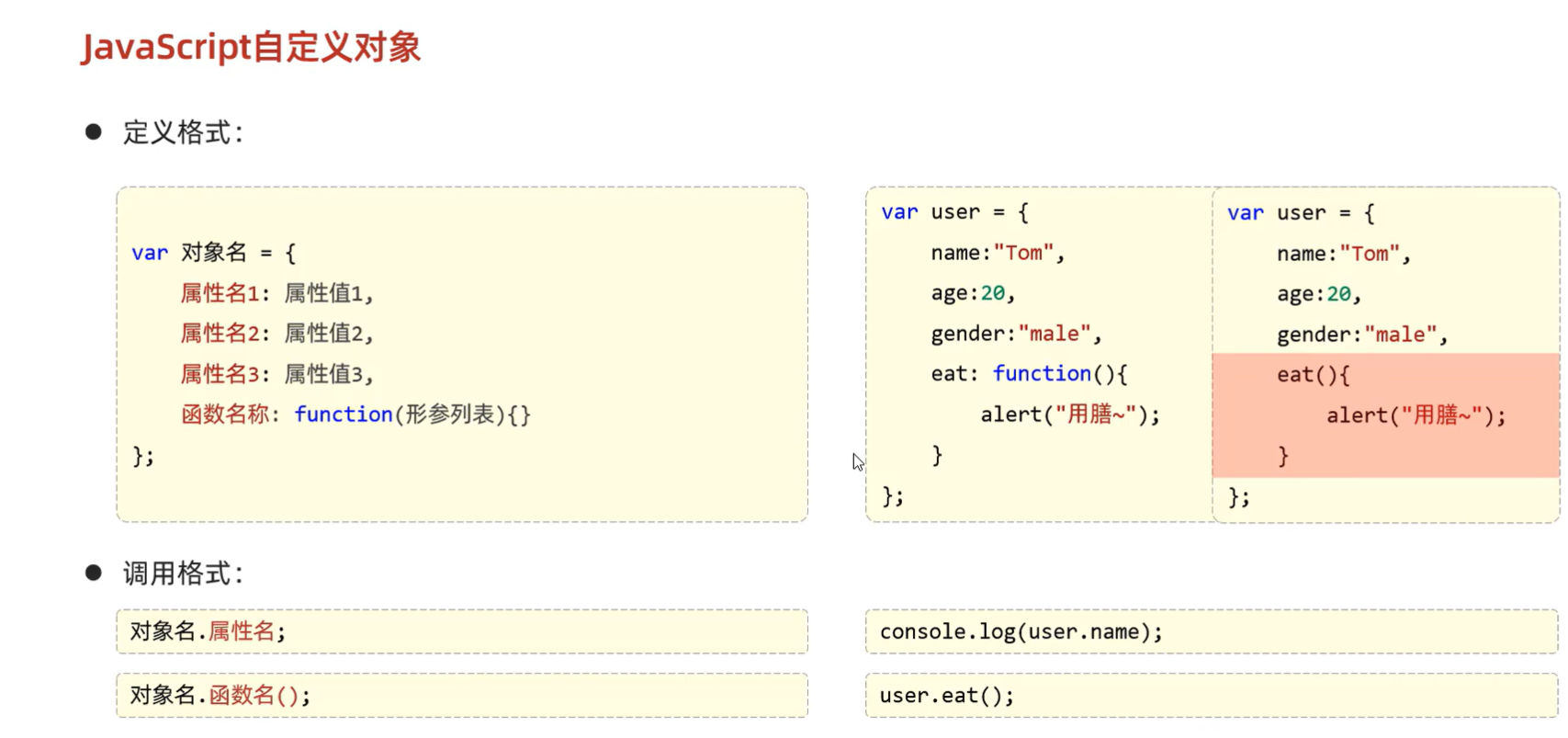Click the closing '};' in template block
1568x738 pixels.
point(143,456)
